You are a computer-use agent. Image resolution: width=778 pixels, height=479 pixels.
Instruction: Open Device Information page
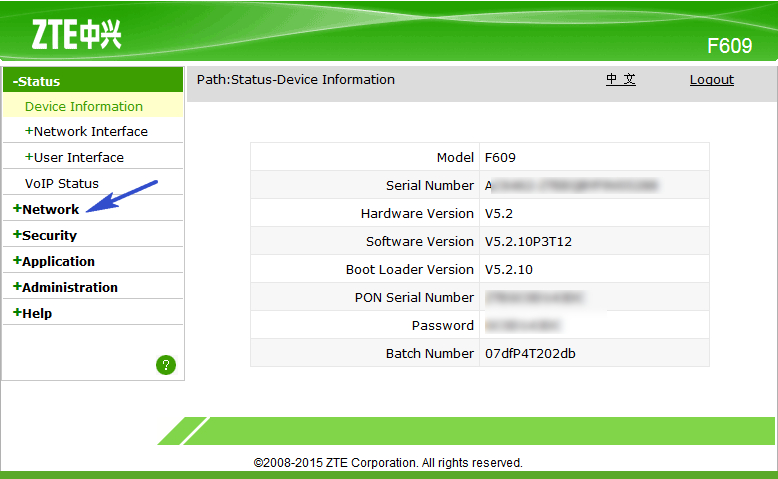click(83, 106)
